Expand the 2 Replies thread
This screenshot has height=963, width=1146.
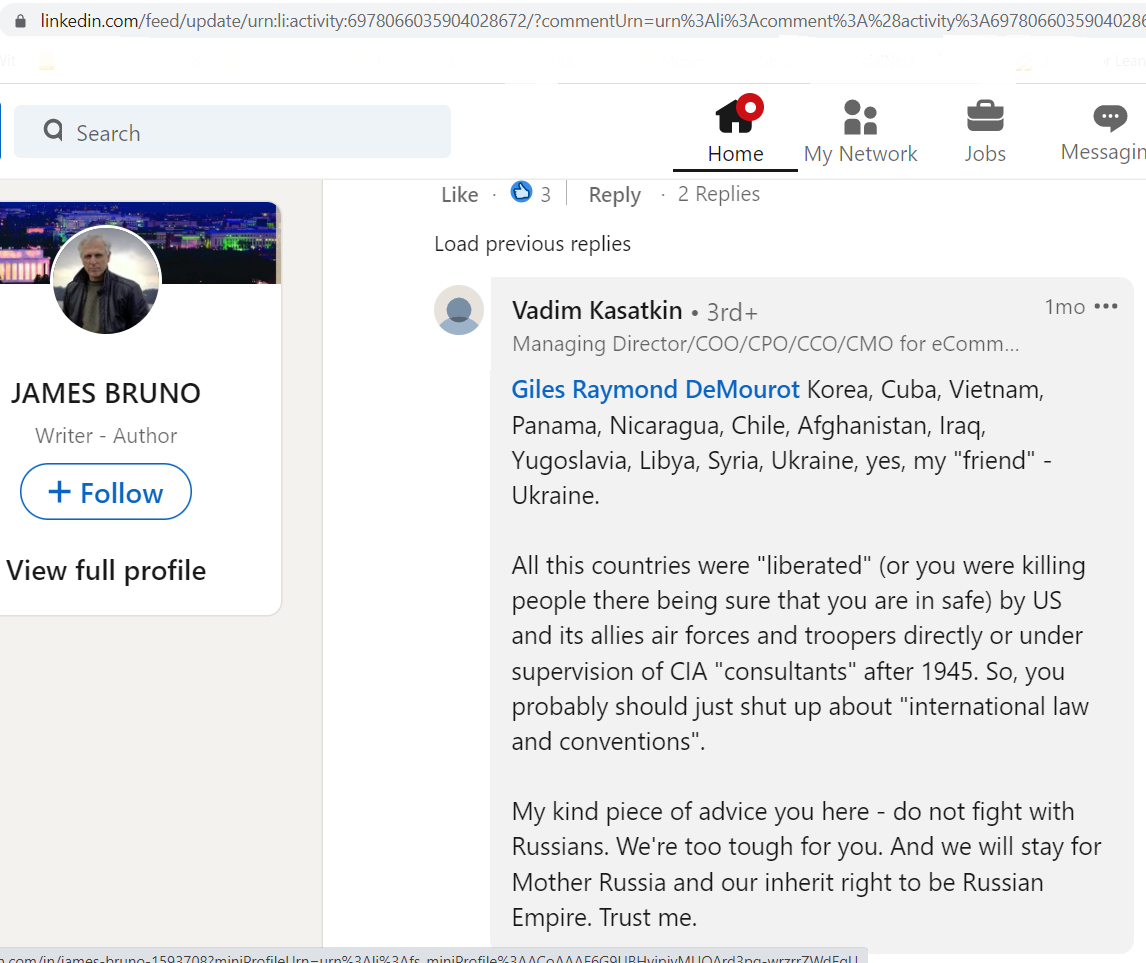718,194
